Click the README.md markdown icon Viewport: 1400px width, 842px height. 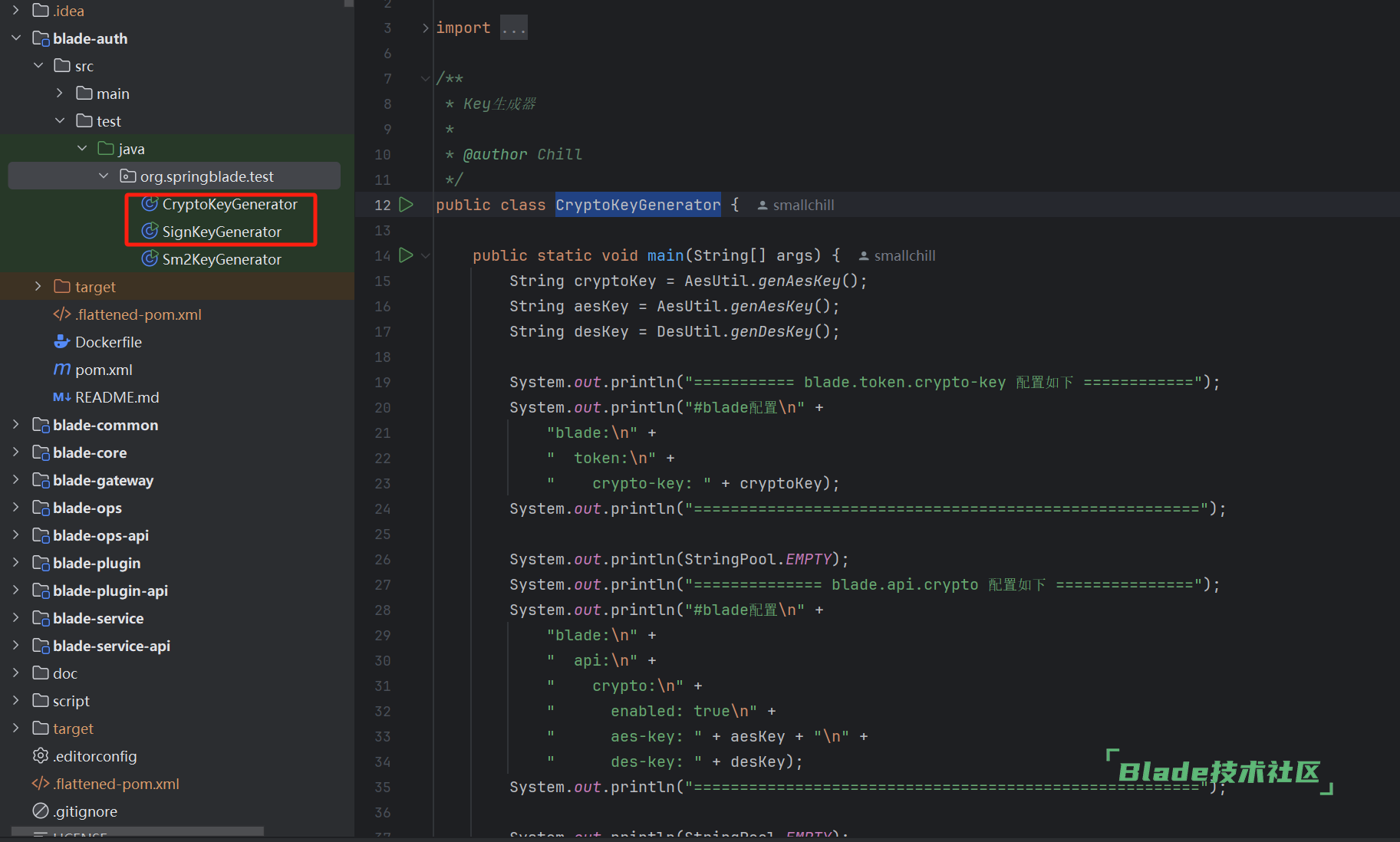click(x=62, y=397)
